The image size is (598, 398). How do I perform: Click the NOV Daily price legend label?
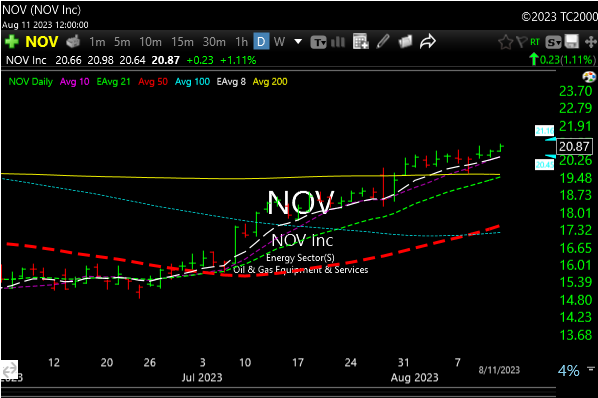click(x=31, y=82)
